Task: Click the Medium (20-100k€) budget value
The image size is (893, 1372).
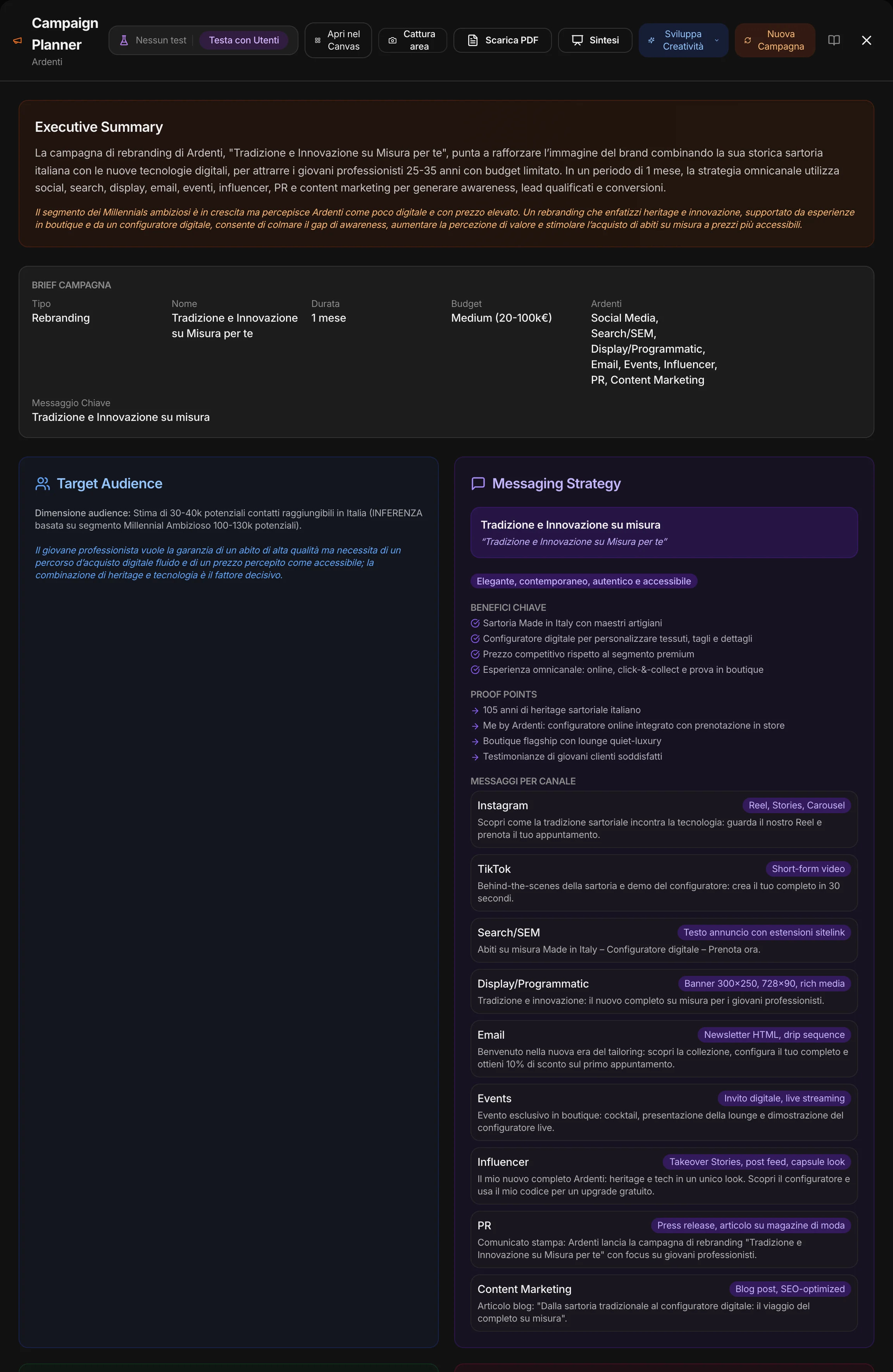Action: [502, 318]
